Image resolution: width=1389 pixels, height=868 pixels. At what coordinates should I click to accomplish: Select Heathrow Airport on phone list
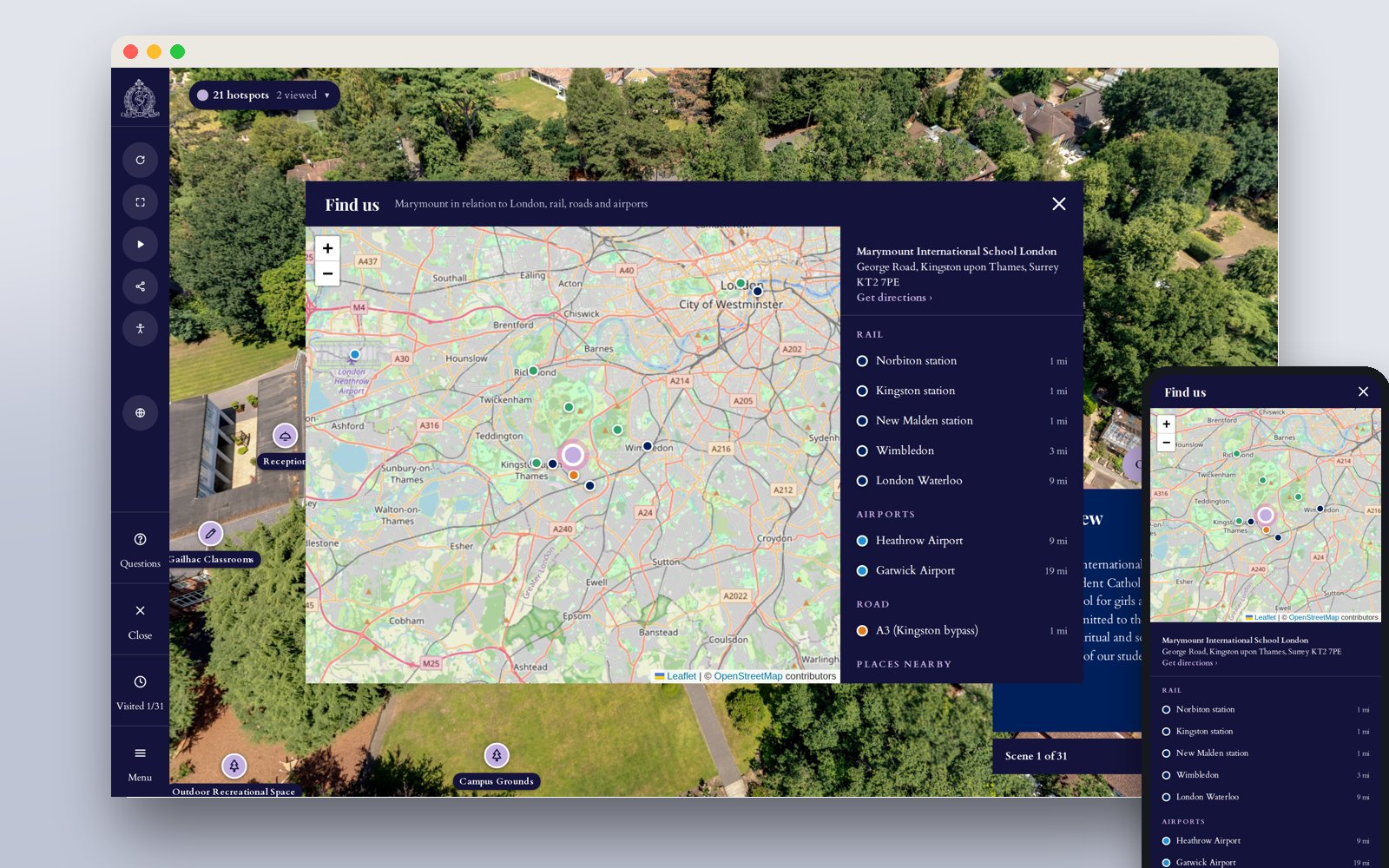tap(1266, 841)
